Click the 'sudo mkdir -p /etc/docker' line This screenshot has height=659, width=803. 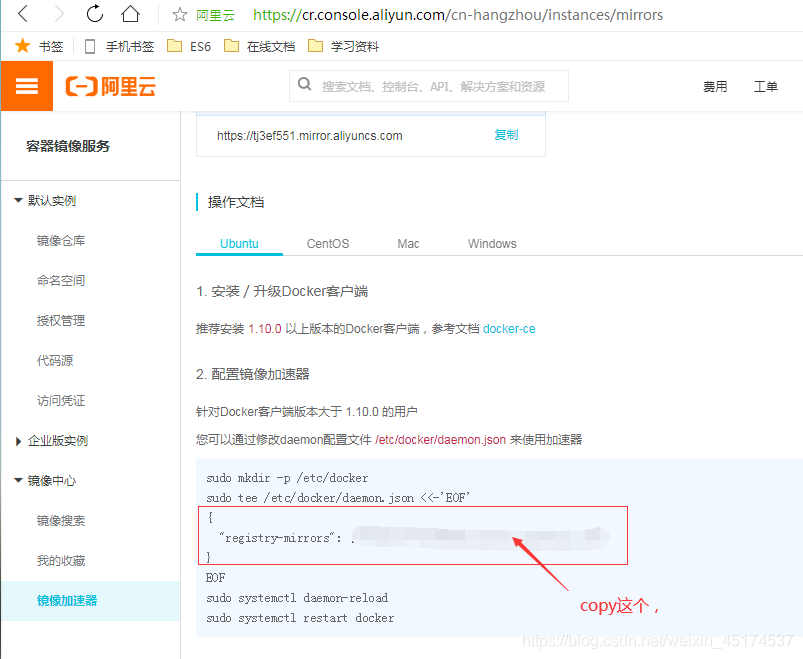pyautogui.click(x=287, y=478)
